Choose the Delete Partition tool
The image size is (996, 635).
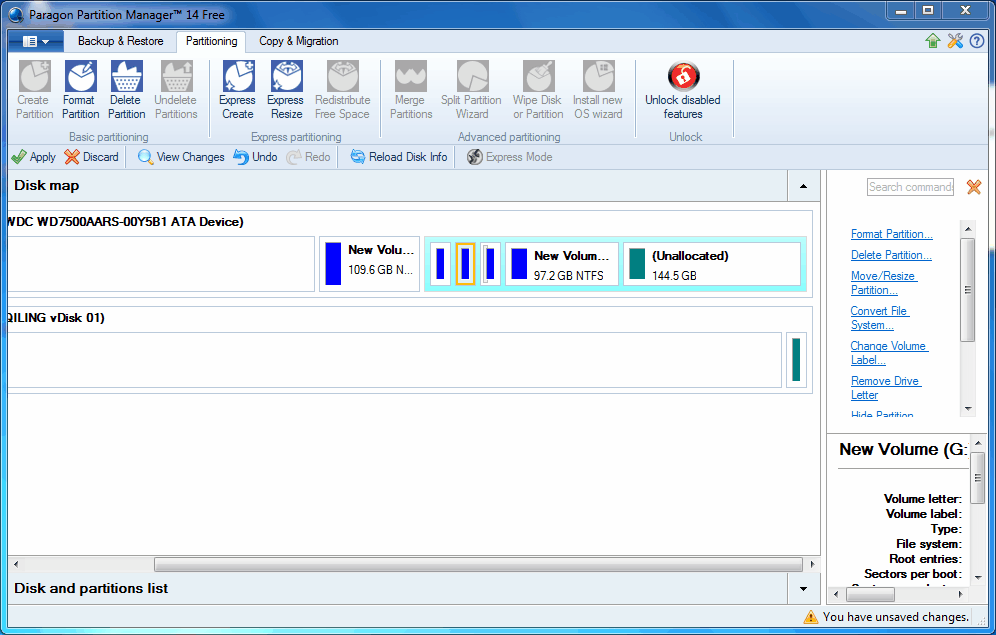tap(126, 90)
